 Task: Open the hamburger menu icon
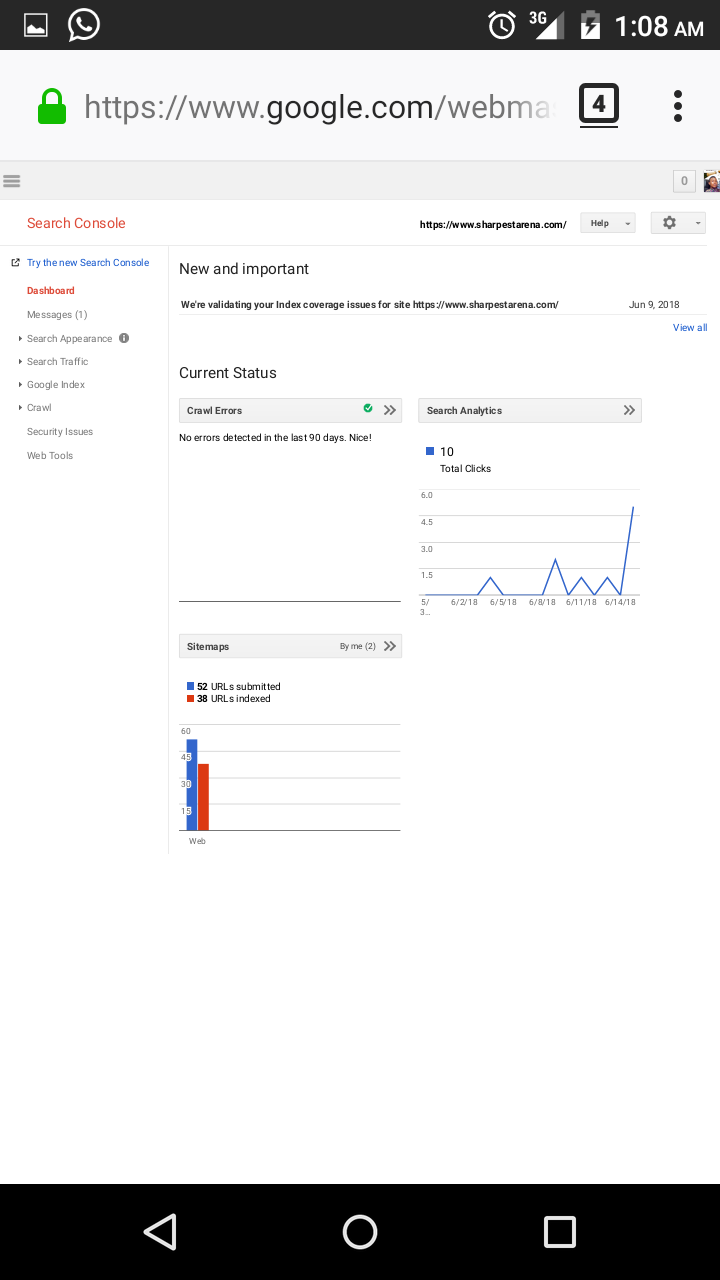click(12, 181)
